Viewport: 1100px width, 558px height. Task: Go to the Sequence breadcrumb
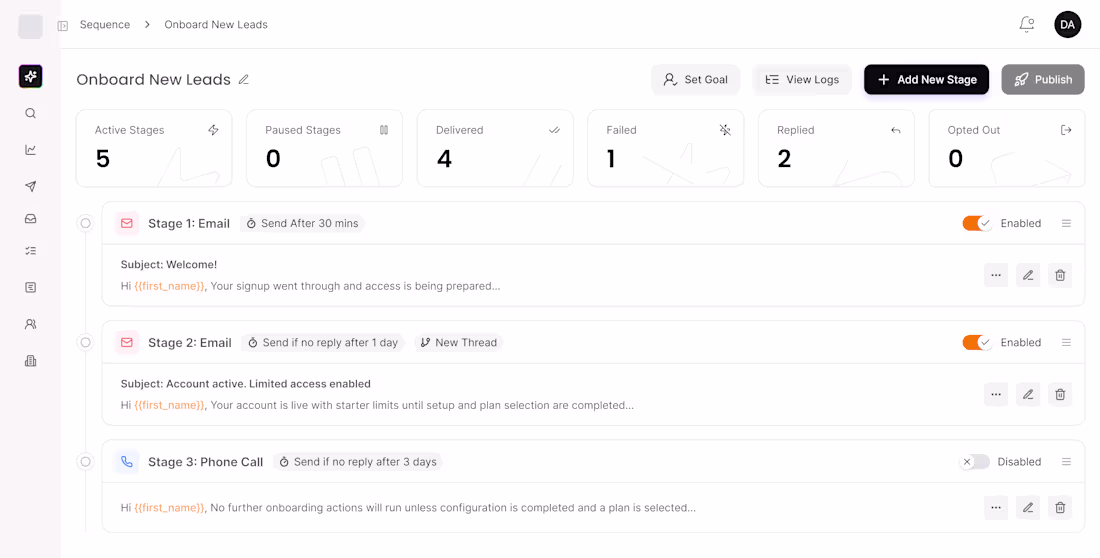tap(105, 25)
